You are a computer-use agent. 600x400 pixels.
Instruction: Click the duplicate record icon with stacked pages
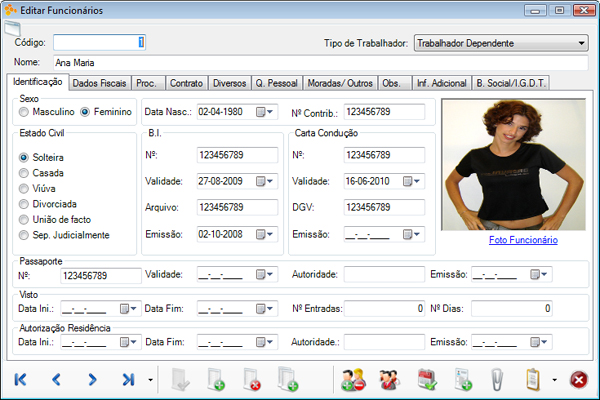point(288,379)
